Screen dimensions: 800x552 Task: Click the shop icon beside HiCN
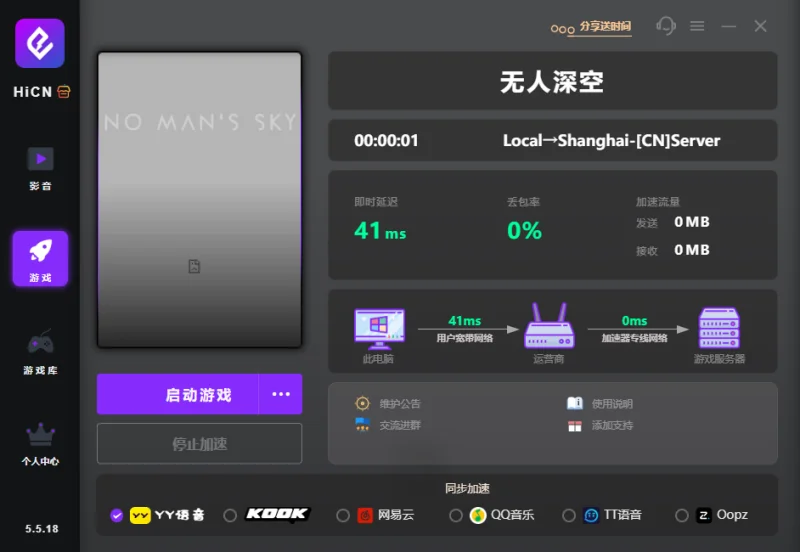[63, 91]
